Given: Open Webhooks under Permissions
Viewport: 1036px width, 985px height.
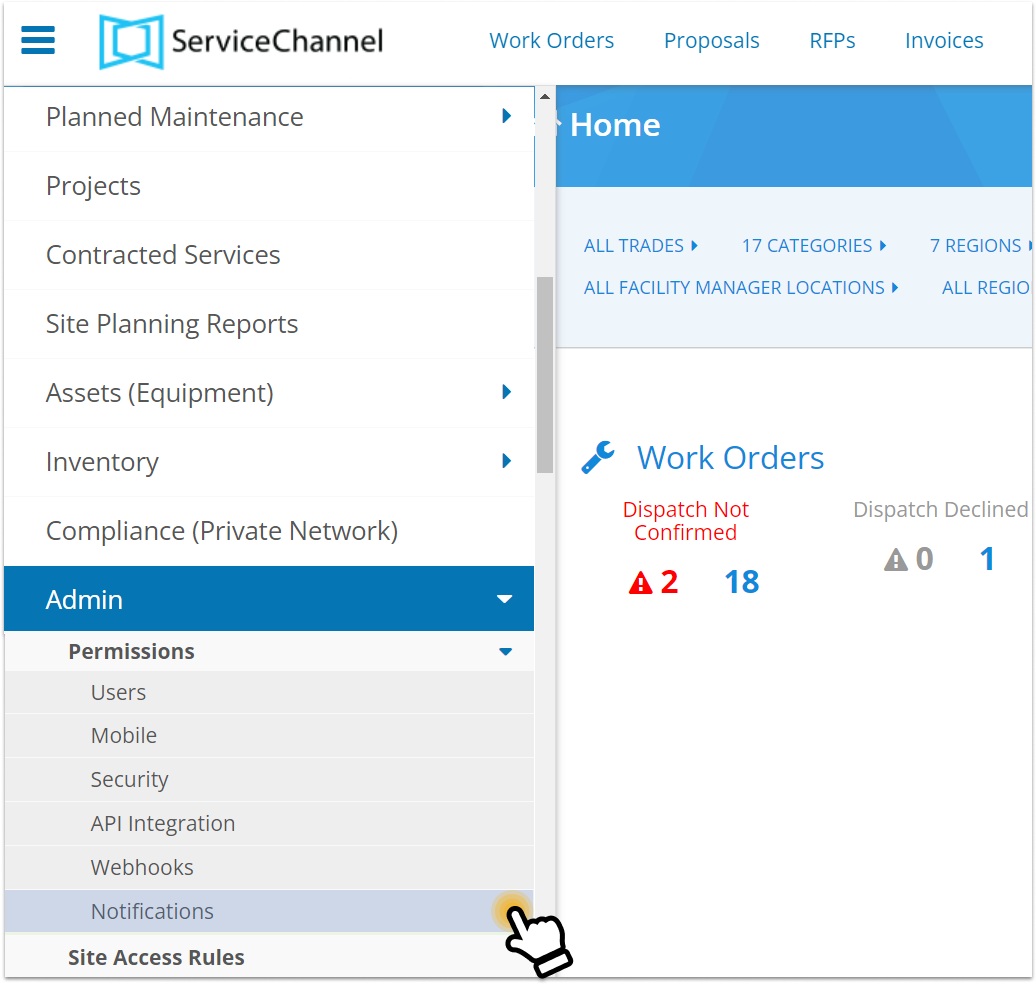Looking at the screenshot, I should coord(270,867).
